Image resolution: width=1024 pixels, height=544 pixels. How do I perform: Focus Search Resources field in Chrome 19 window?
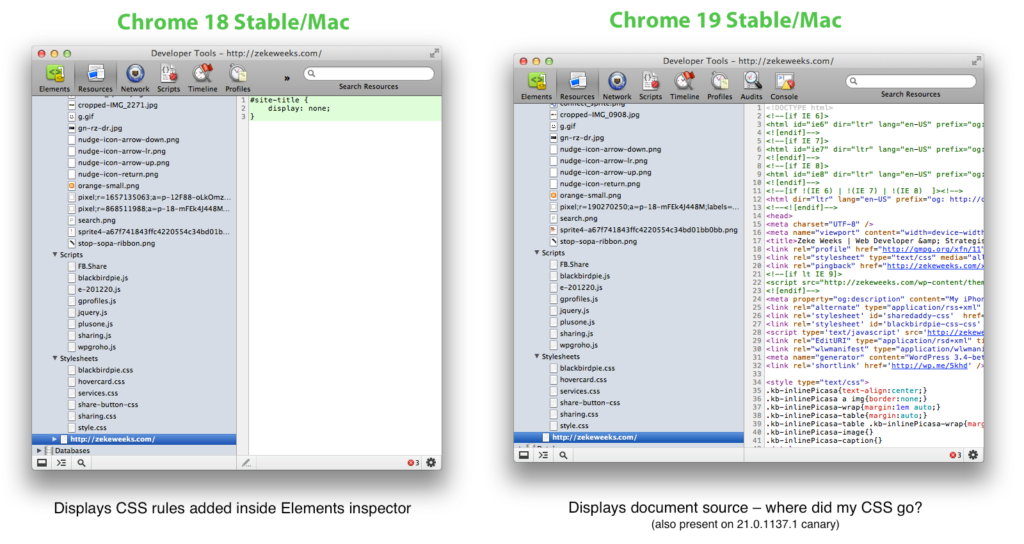coord(911,81)
